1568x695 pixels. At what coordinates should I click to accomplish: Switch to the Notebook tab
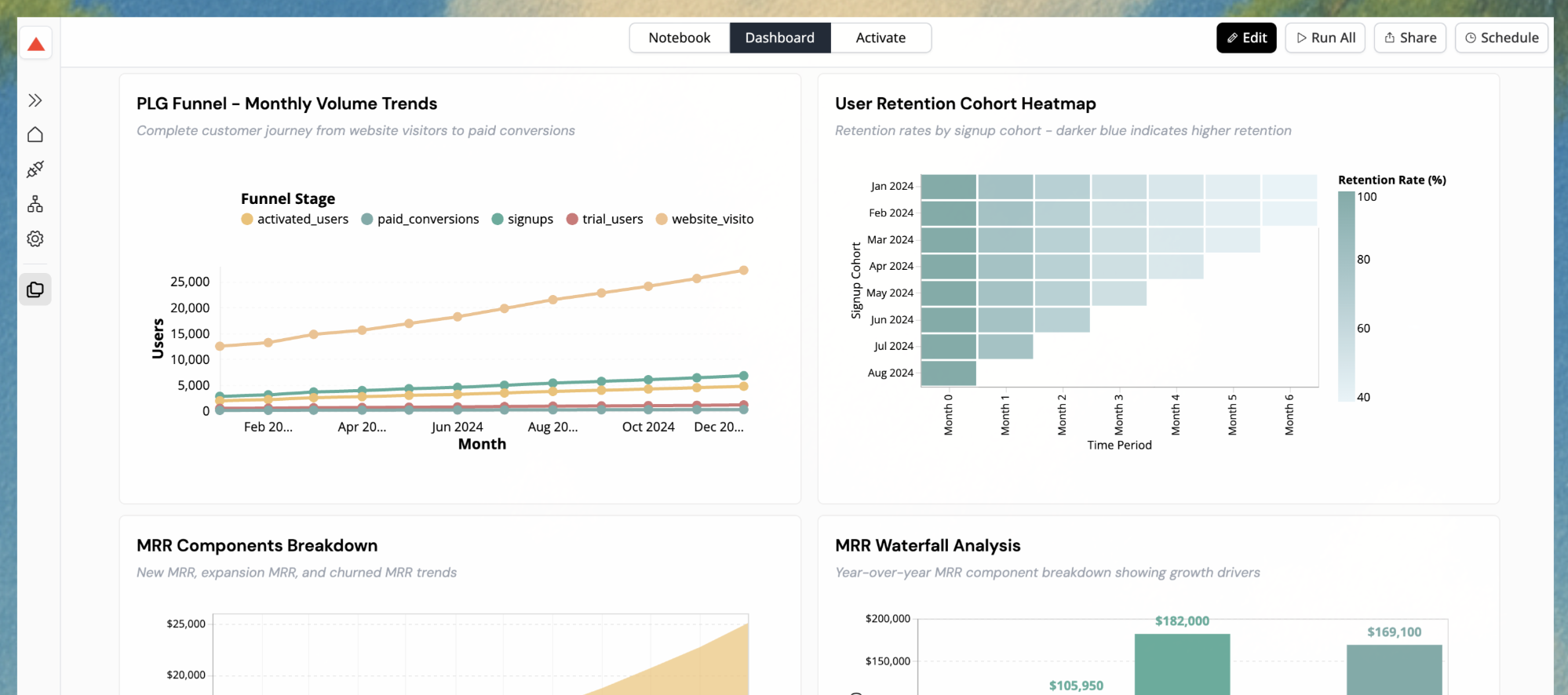pos(680,38)
